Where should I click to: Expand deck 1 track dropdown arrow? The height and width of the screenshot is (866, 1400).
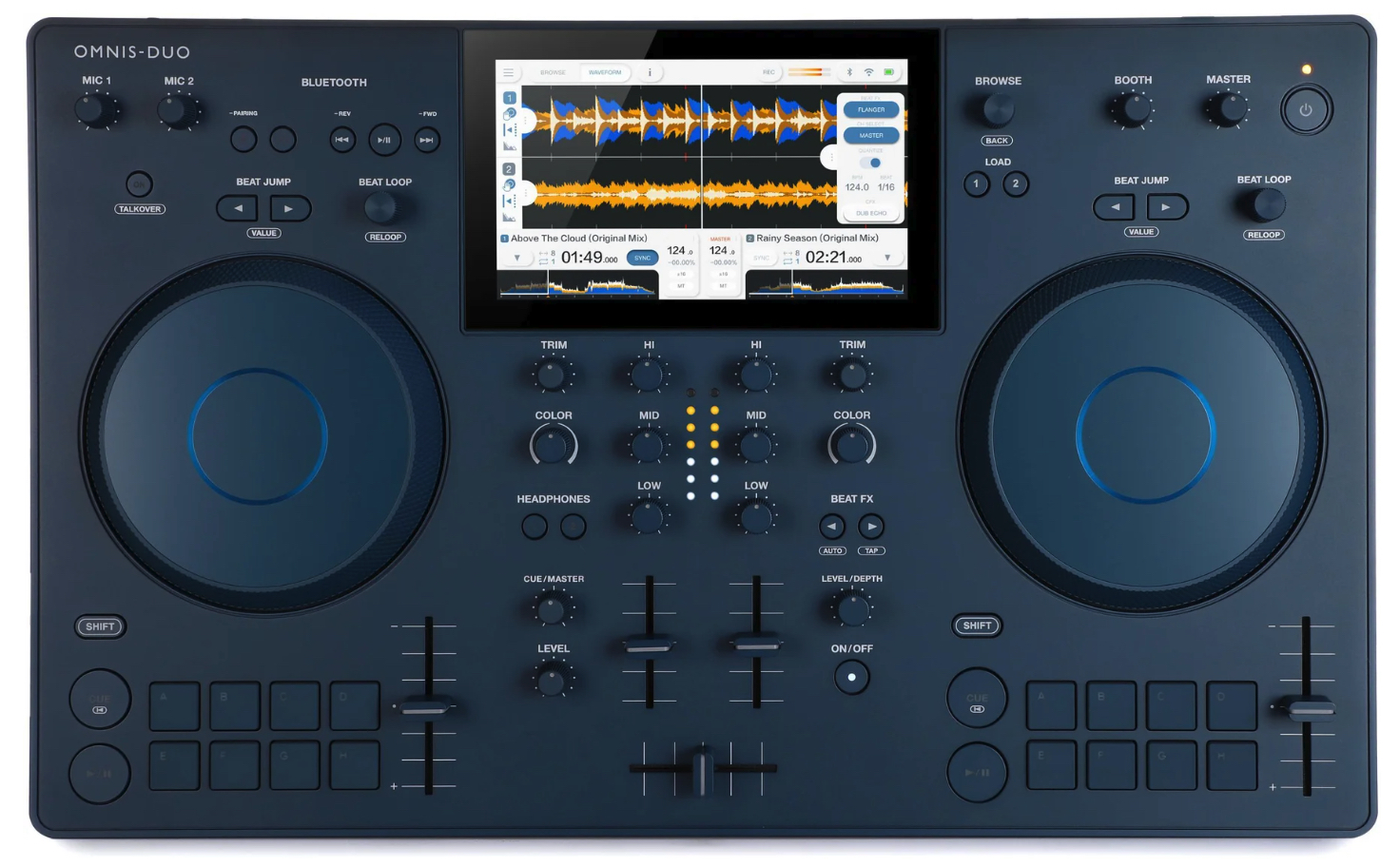[x=516, y=258]
